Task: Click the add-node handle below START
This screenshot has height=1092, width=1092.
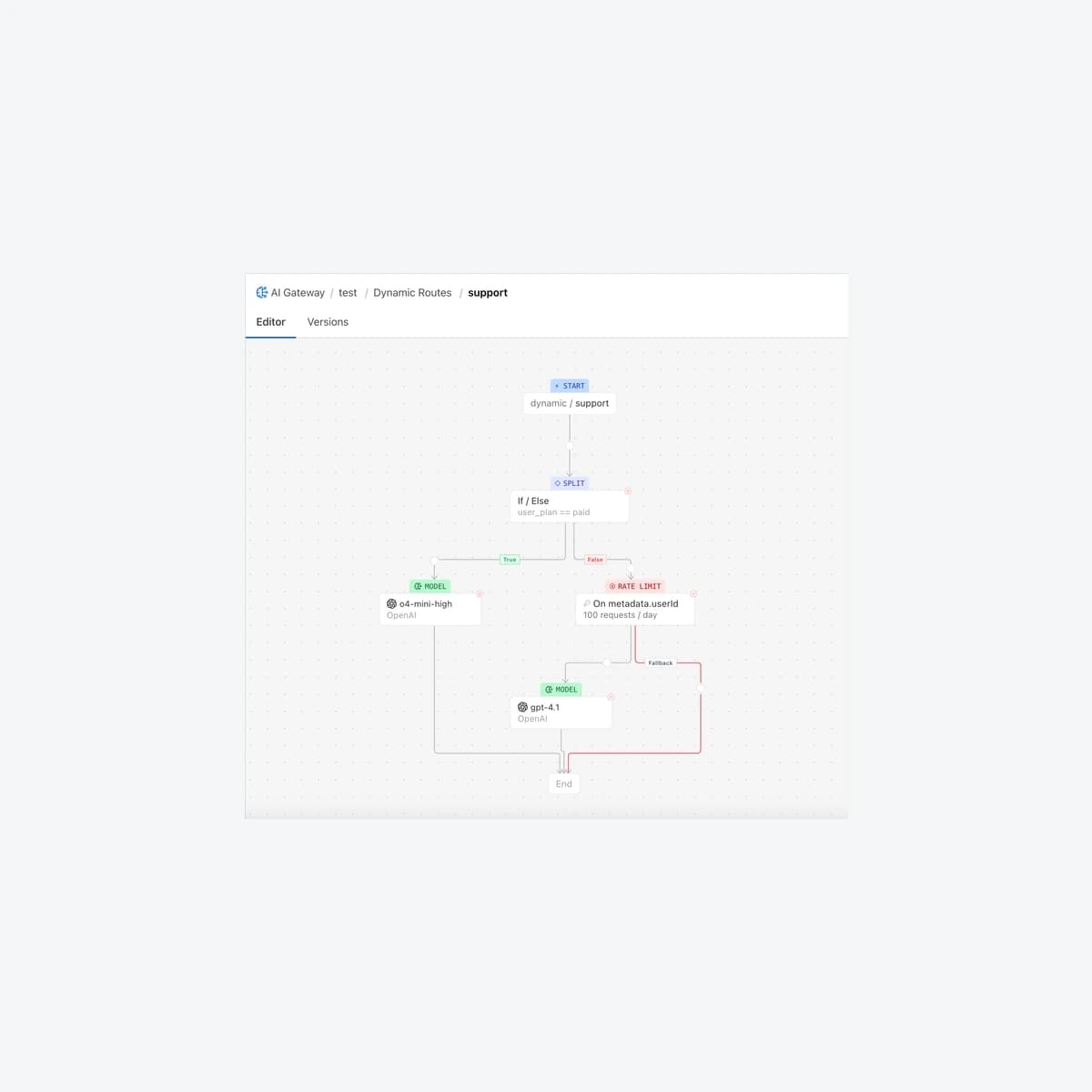Action: (x=570, y=446)
